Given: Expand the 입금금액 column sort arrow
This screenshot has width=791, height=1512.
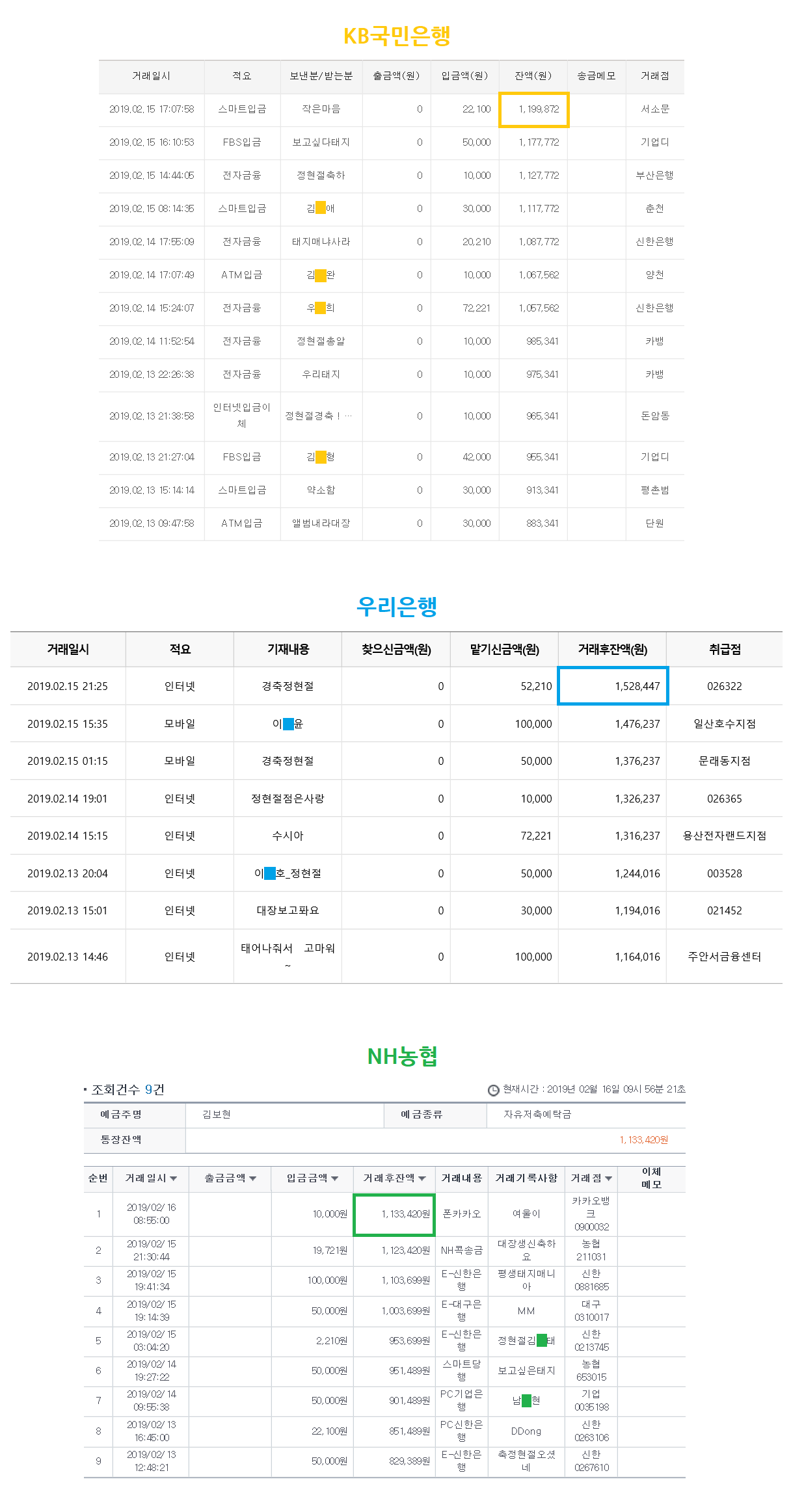Looking at the screenshot, I should pos(334,1178).
